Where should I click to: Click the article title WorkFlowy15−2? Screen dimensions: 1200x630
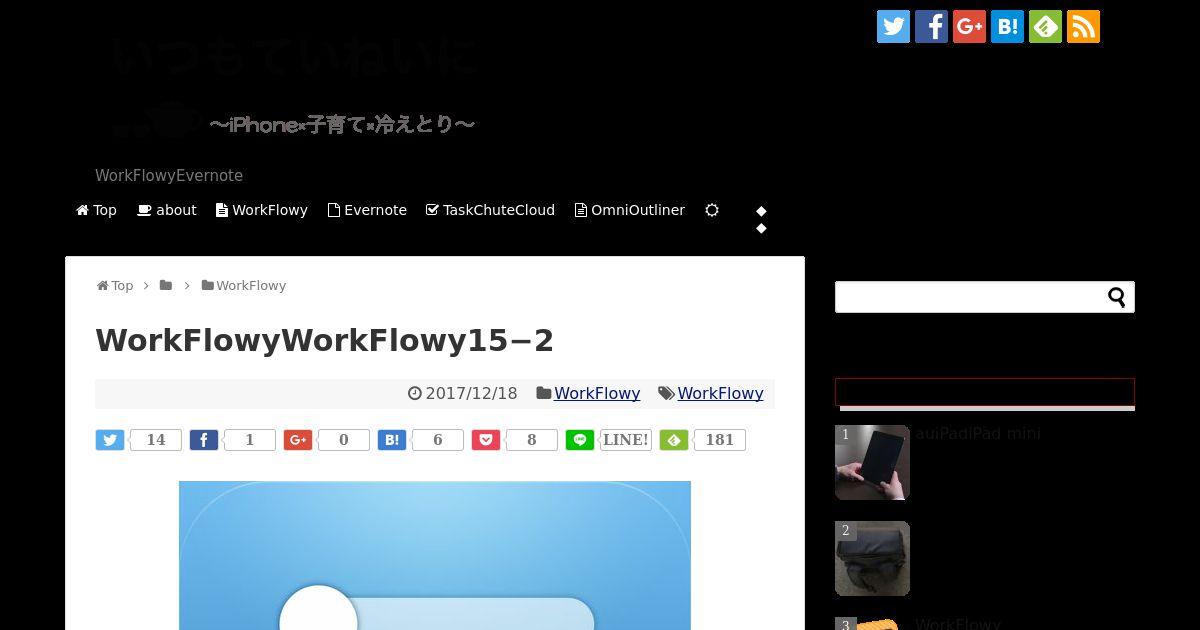(324, 340)
